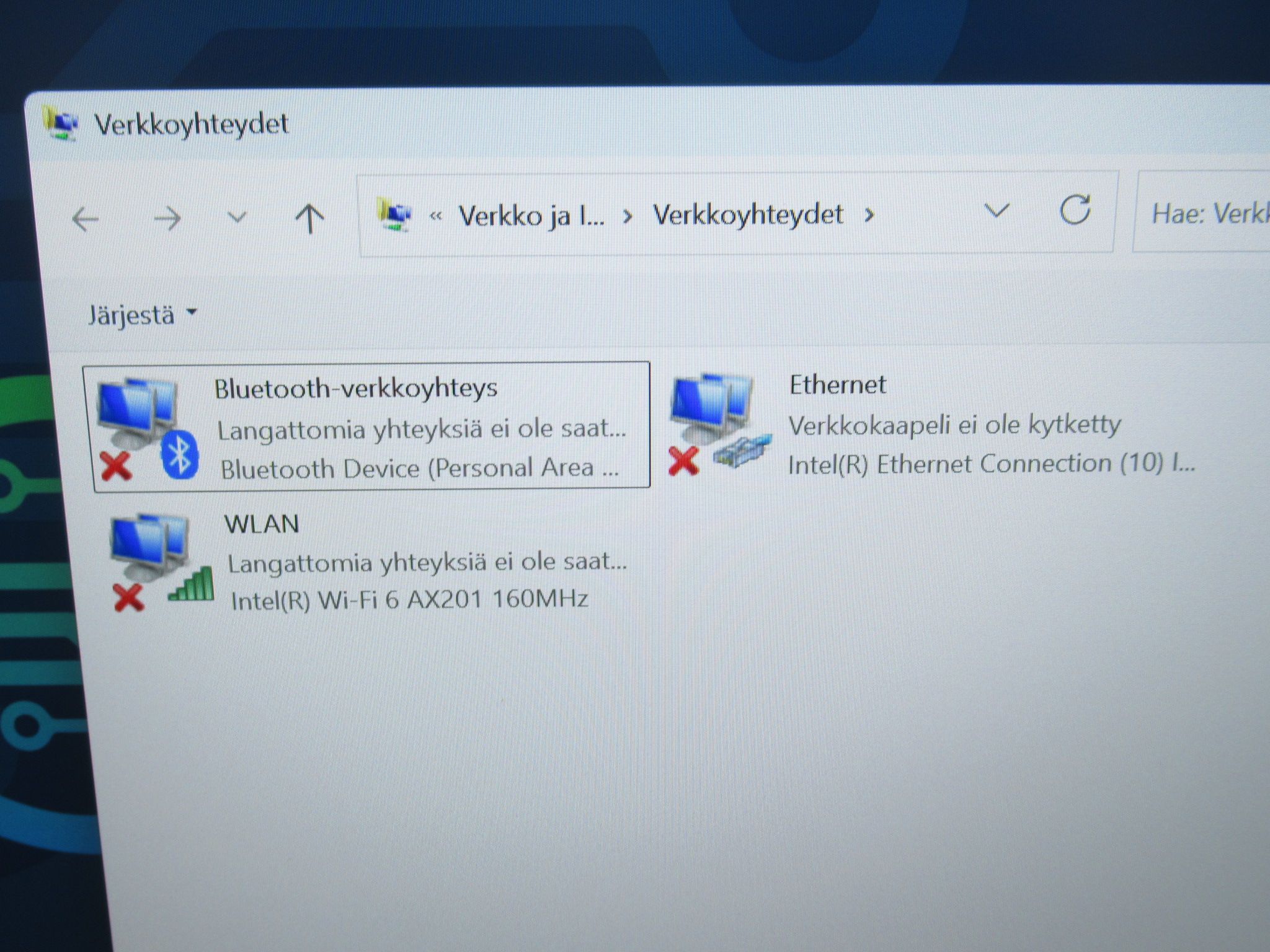The image size is (1270, 952).
Task: Click the Hae: Verkkoyhteydet search field
Action: tap(1202, 213)
